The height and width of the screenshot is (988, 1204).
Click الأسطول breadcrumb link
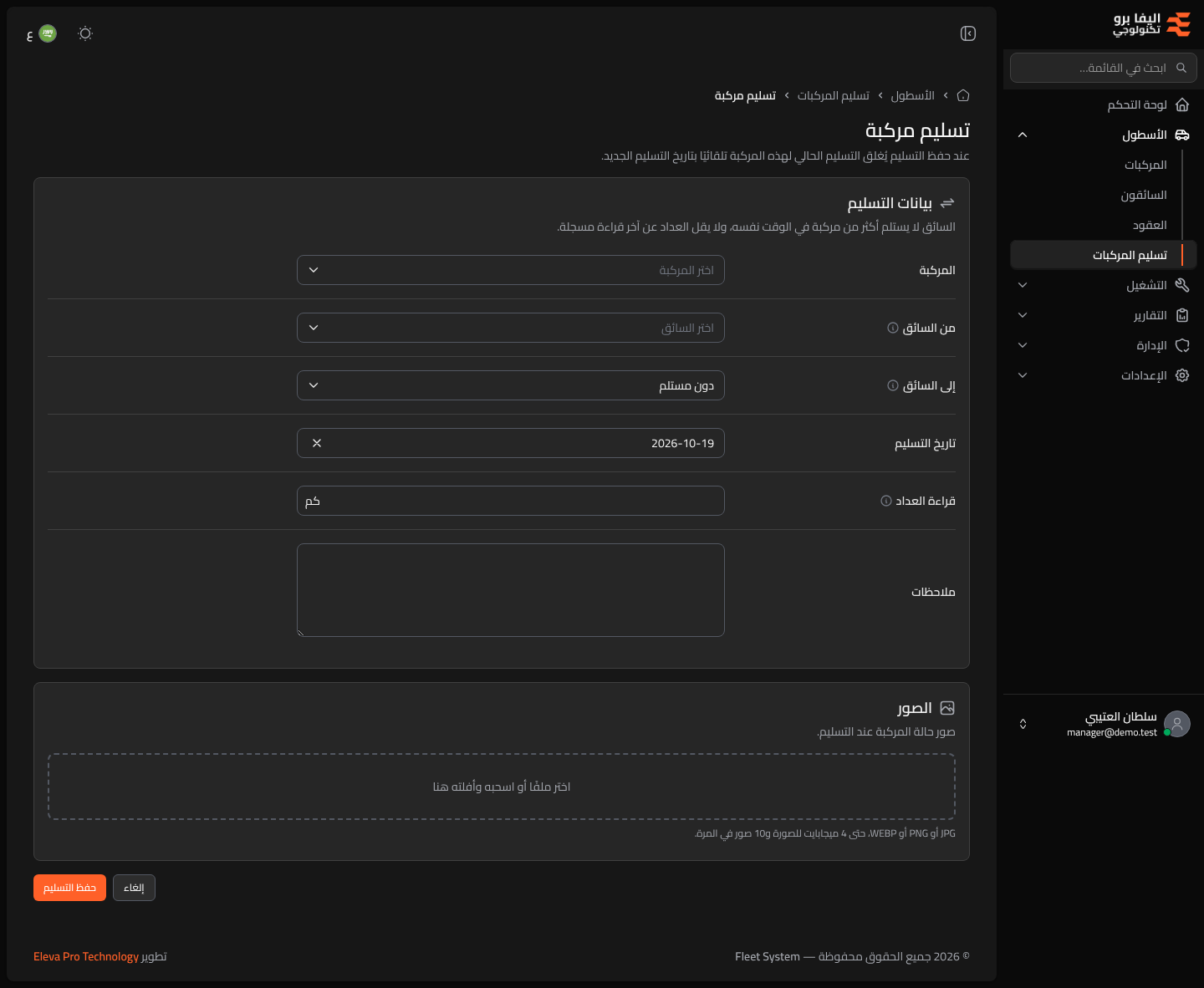[913, 95]
